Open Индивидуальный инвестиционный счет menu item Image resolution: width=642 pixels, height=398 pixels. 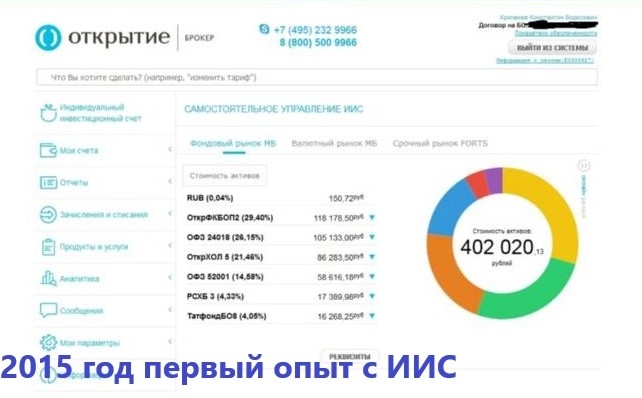coord(100,113)
